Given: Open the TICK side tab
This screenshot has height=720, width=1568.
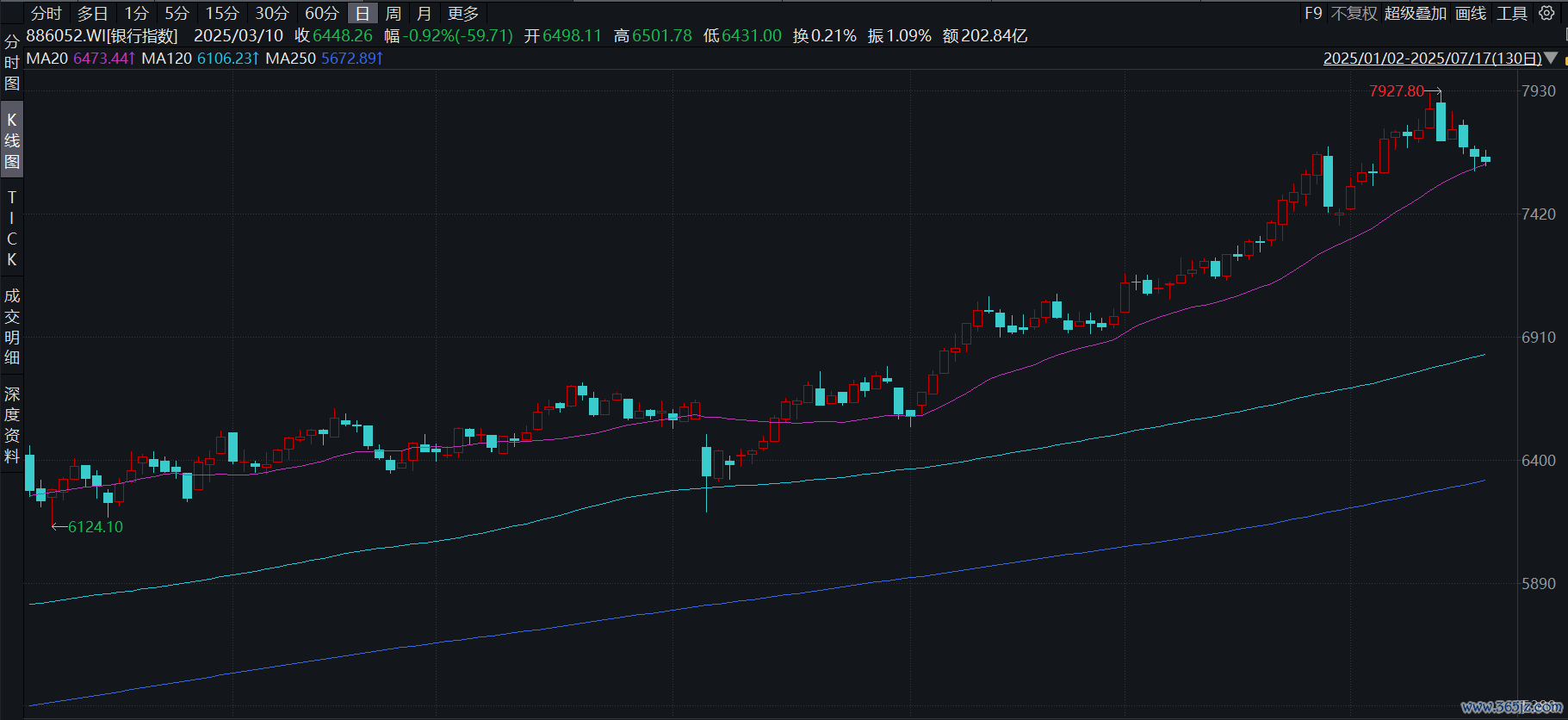Looking at the screenshot, I should click(x=12, y=228).
